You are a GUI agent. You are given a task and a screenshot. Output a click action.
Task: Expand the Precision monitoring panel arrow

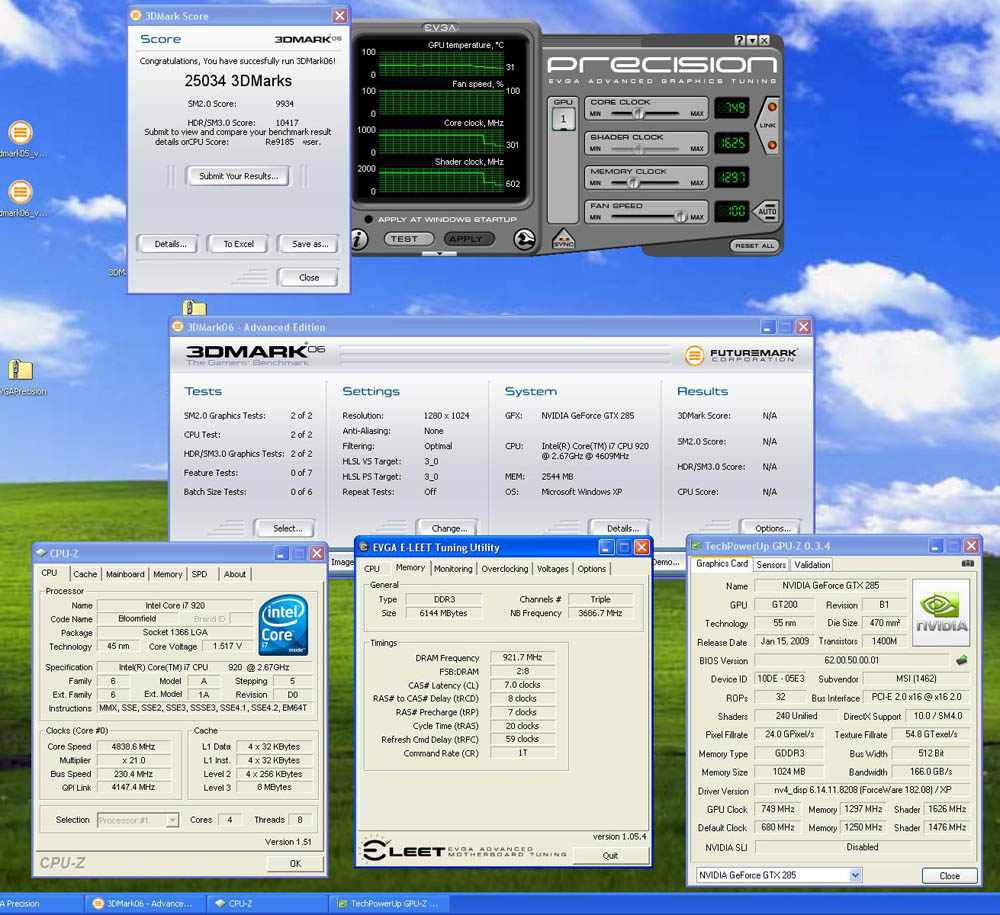439,253
